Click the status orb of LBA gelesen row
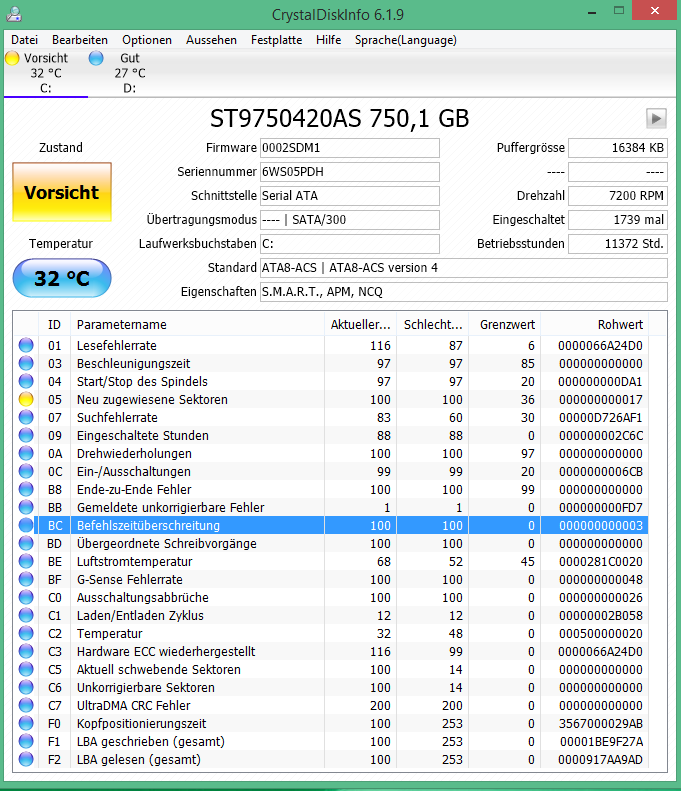Screen dimensions: 681x791 (x=26, y=759)
